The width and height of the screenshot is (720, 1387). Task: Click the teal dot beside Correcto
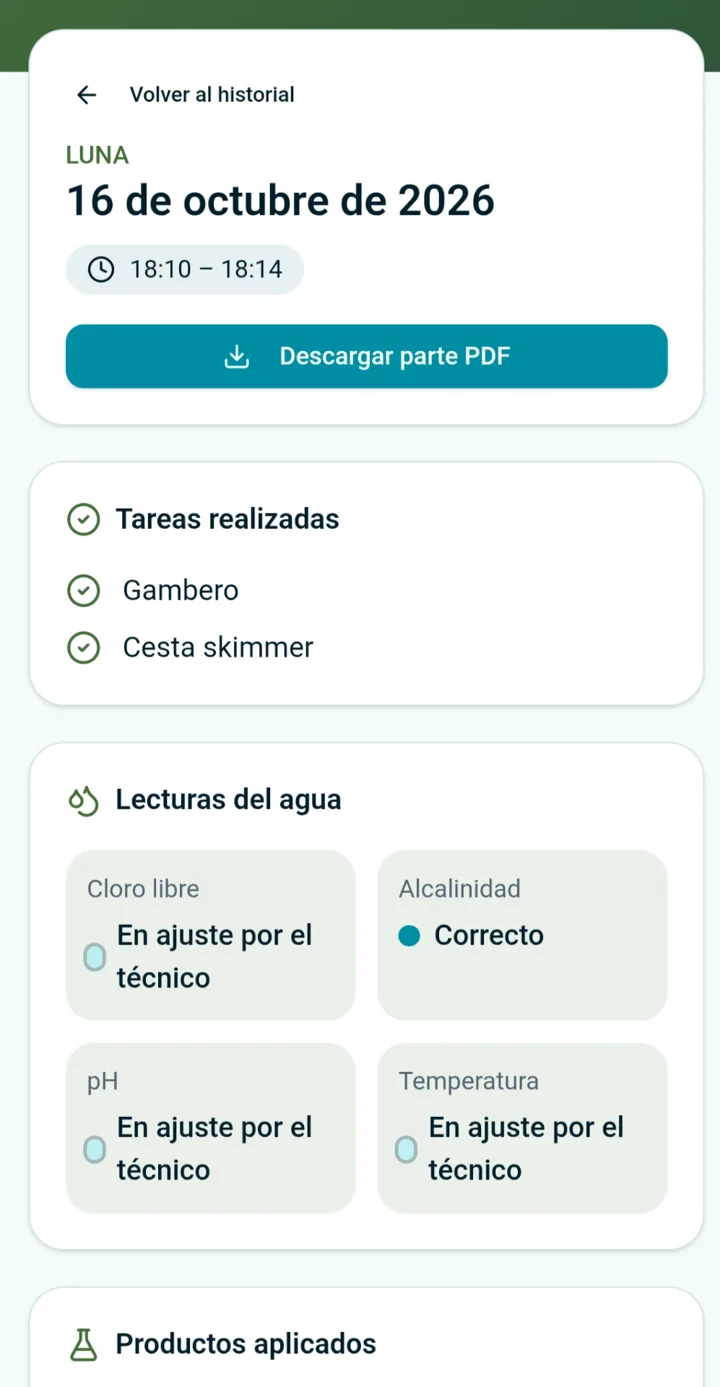coord(409,936)
